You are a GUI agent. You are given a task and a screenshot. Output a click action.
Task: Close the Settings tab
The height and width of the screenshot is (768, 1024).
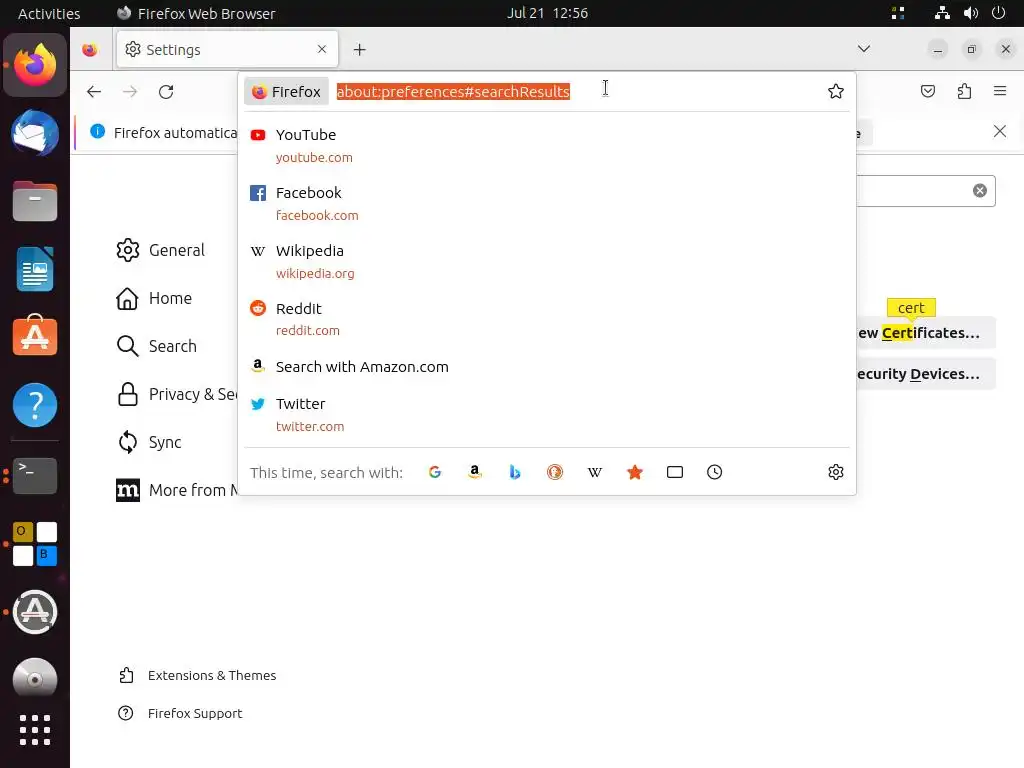coord(322,49)
